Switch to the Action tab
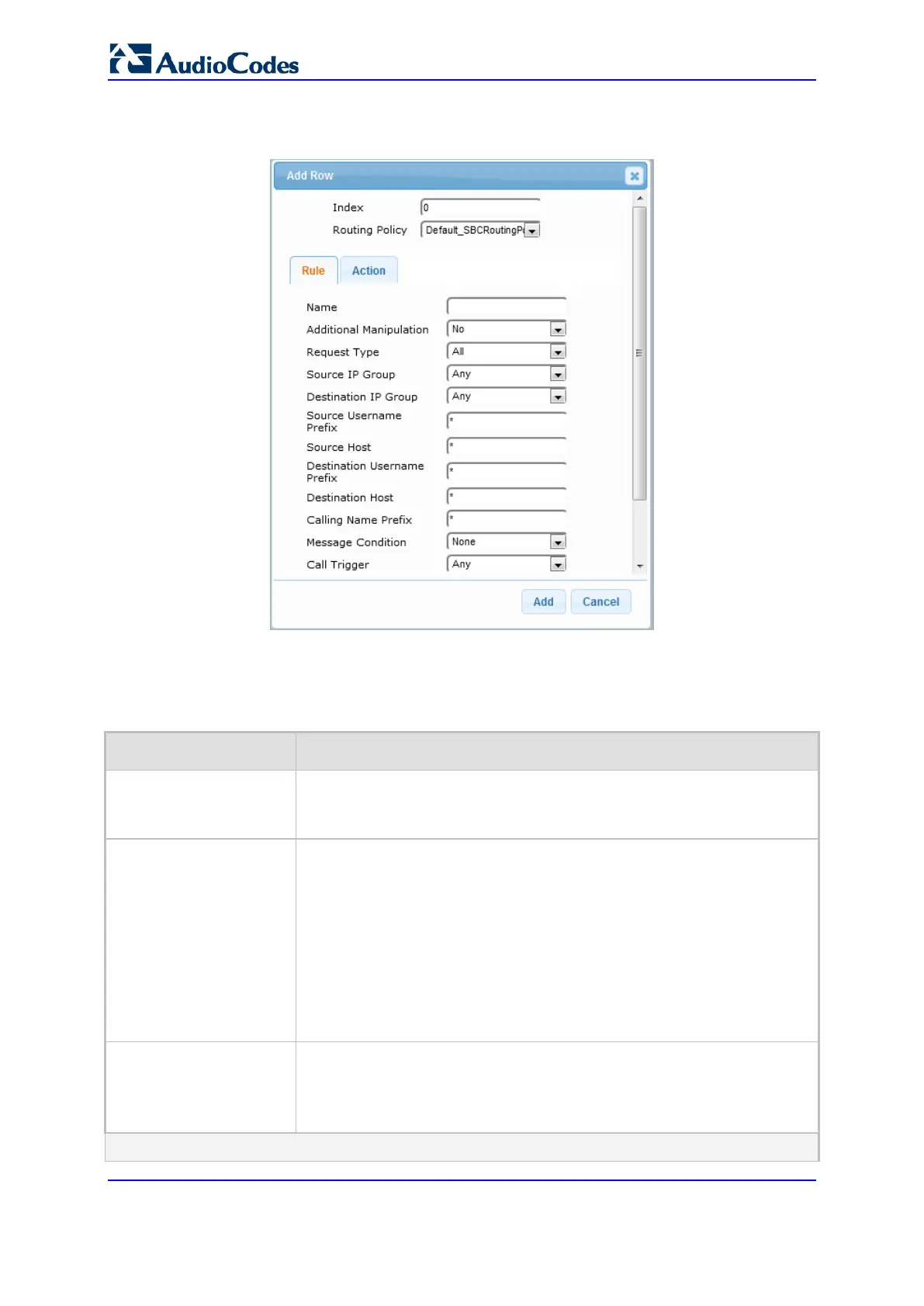 [369, 270]
